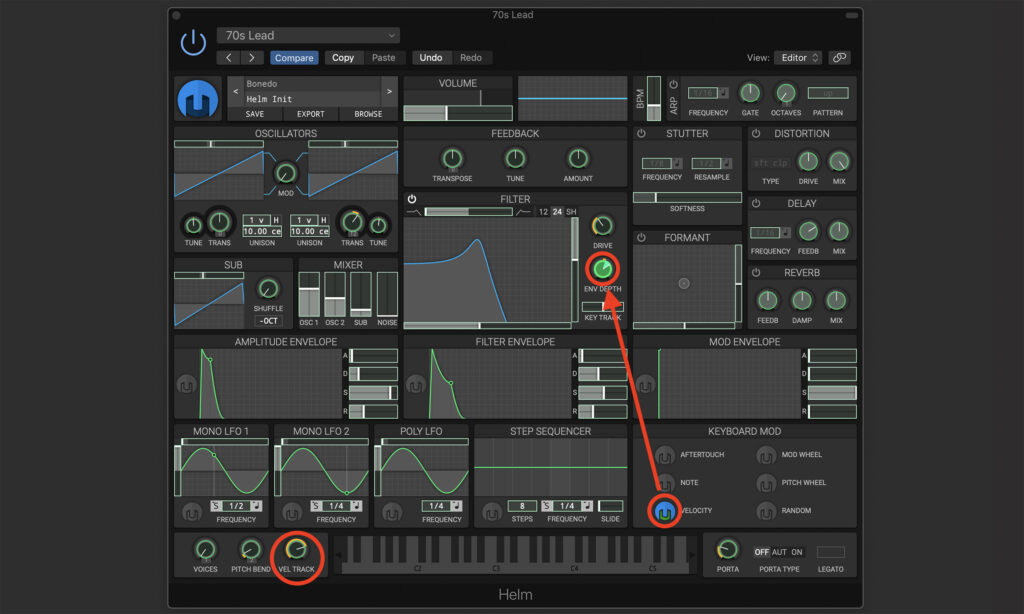
Task: Click the ARP frequency note sync icon
Action: 724,93
